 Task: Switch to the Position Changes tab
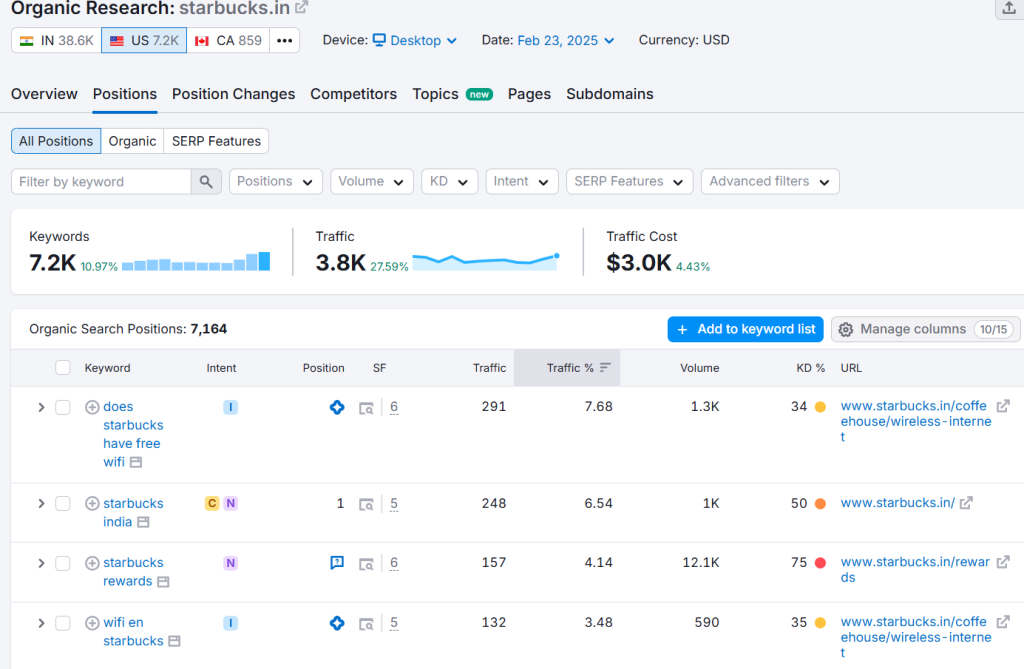pos(233,94)
